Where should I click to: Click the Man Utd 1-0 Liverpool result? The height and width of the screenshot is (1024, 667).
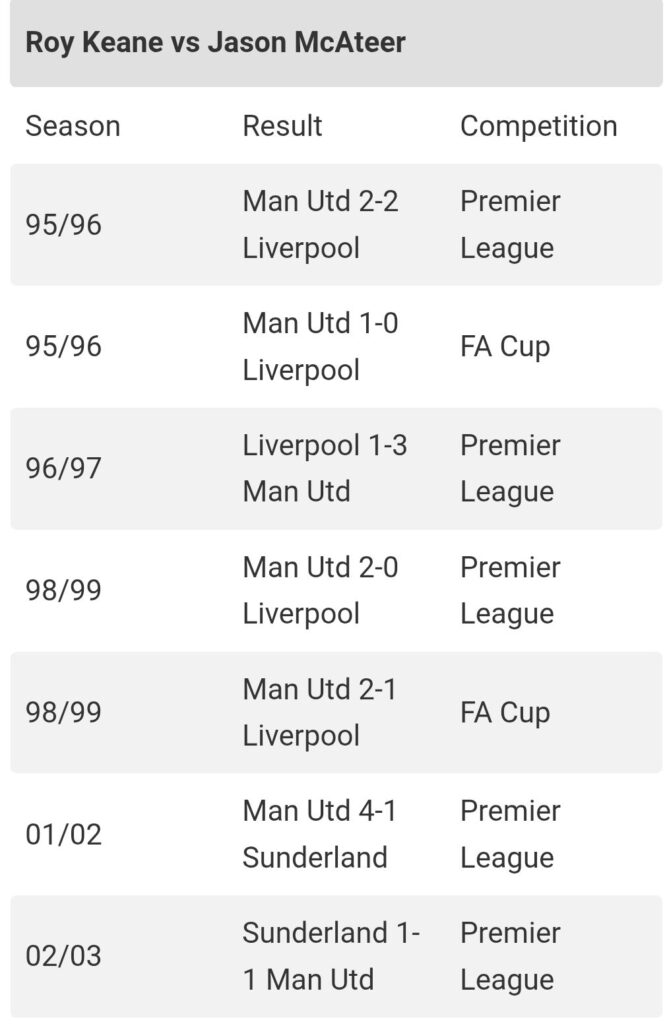click(x=320, y=346)
